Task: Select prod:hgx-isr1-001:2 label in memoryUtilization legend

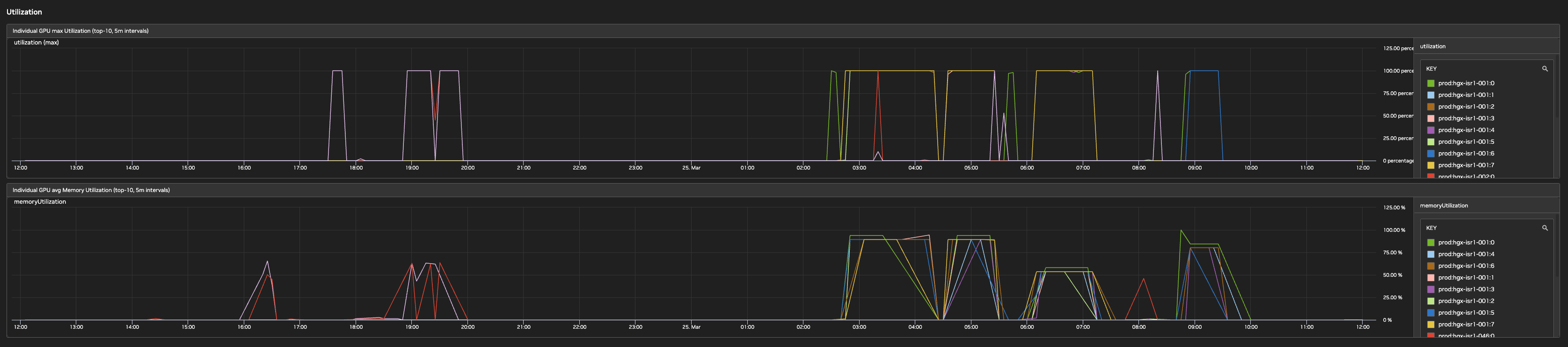Action: [x=1466, y=301]
